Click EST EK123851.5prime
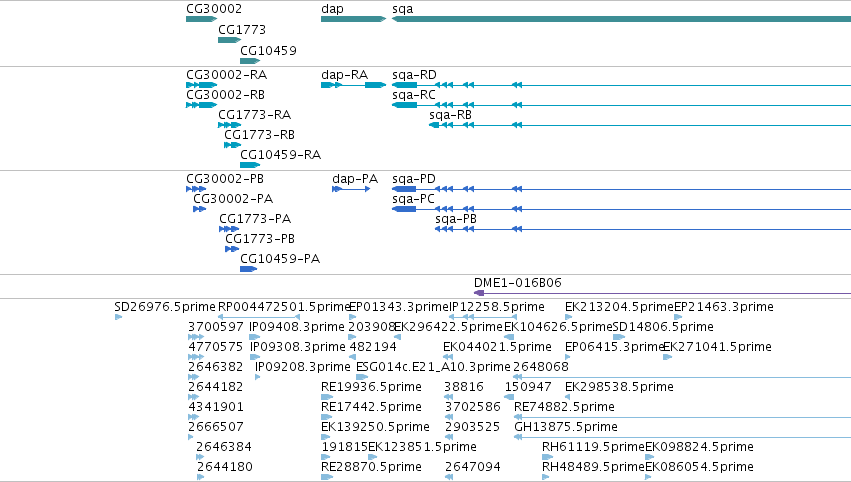The height and width of the screenshot is (482, 851). point(422,447)
